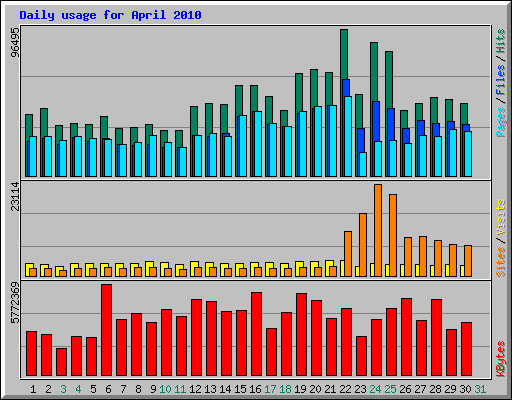The image size is (512, 400).
Task: Select the green Hits bar for day 24
Action: click(374, 72)
